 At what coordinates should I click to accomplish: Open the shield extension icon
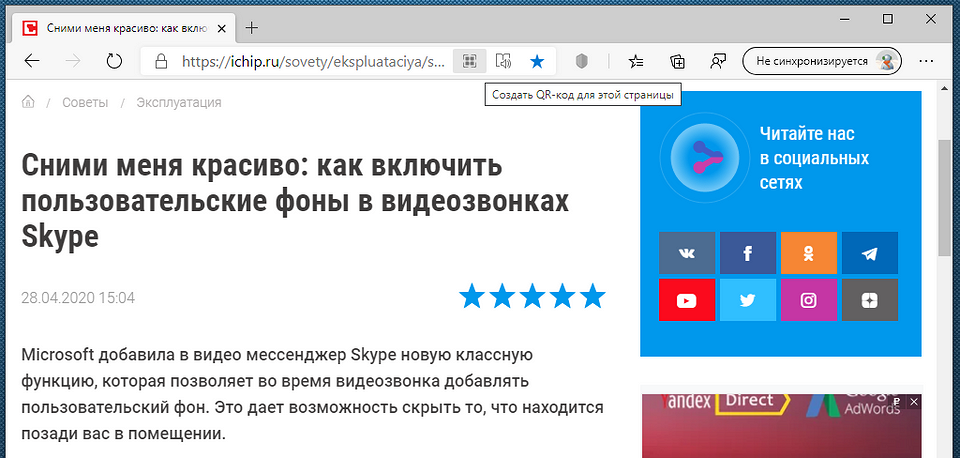click(582, 61)
